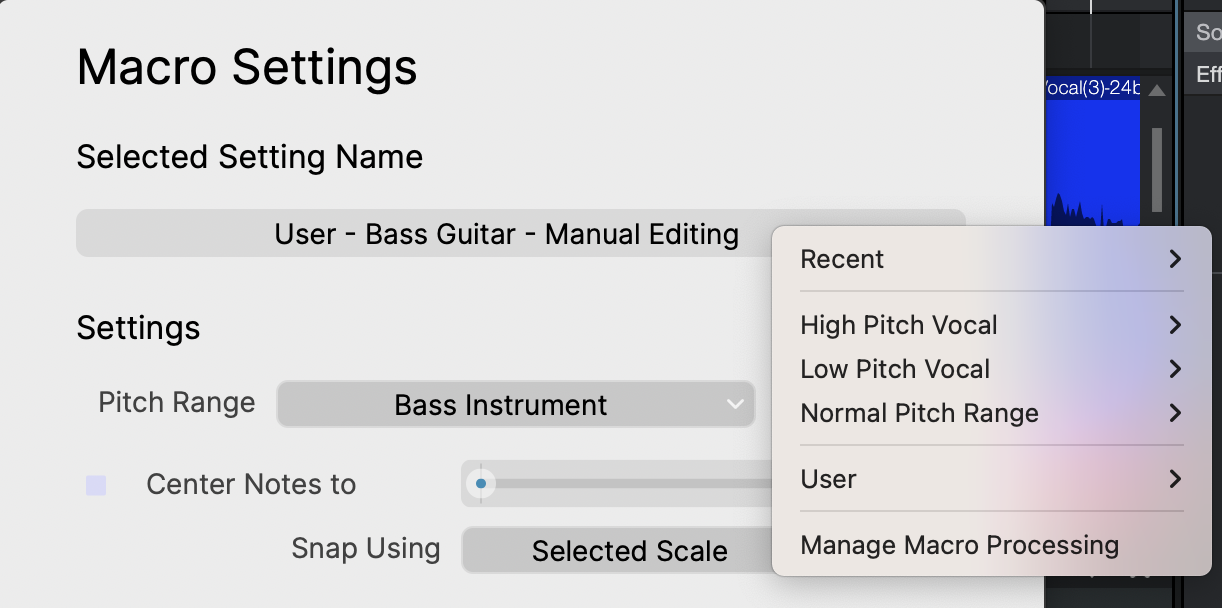Click the Center Notes slider handle
Image resolution: width=1222 pixels, height=608 pixels.
click(481, 484)
